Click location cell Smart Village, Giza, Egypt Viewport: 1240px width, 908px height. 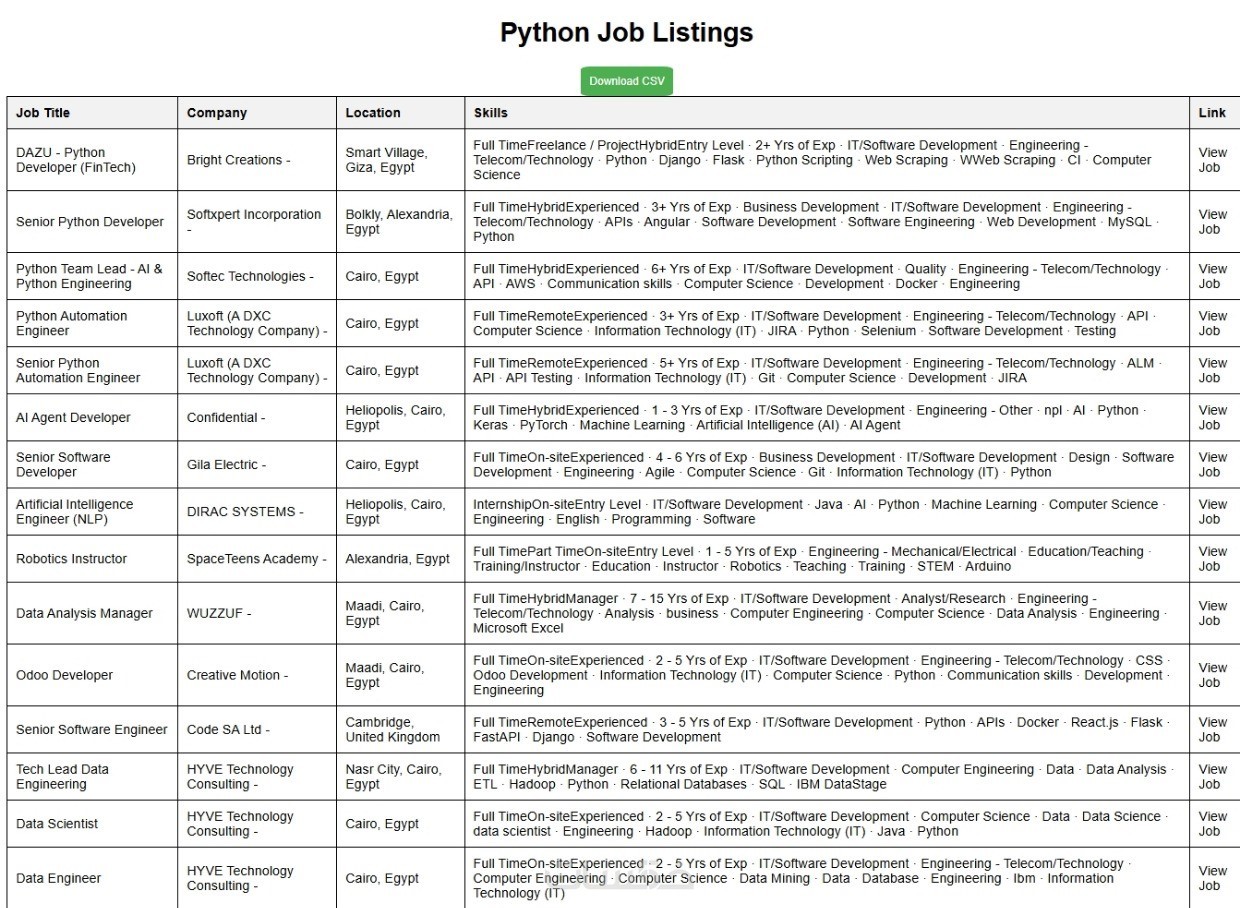pos(400,160)
